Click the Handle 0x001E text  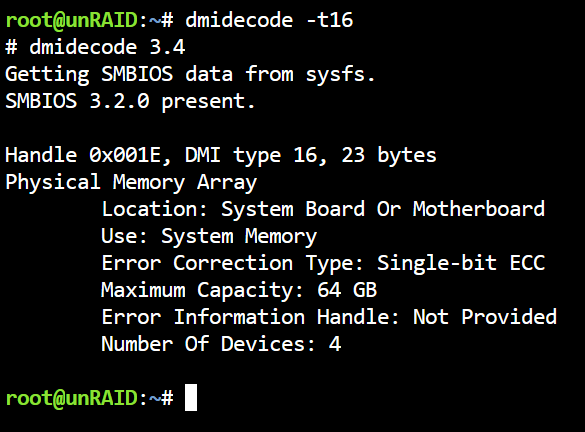click(88, 155)
